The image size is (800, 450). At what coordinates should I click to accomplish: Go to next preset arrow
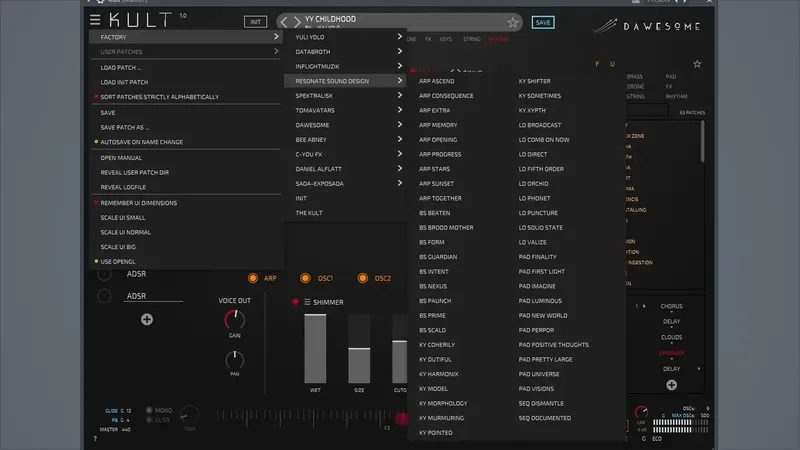(297, 22)
